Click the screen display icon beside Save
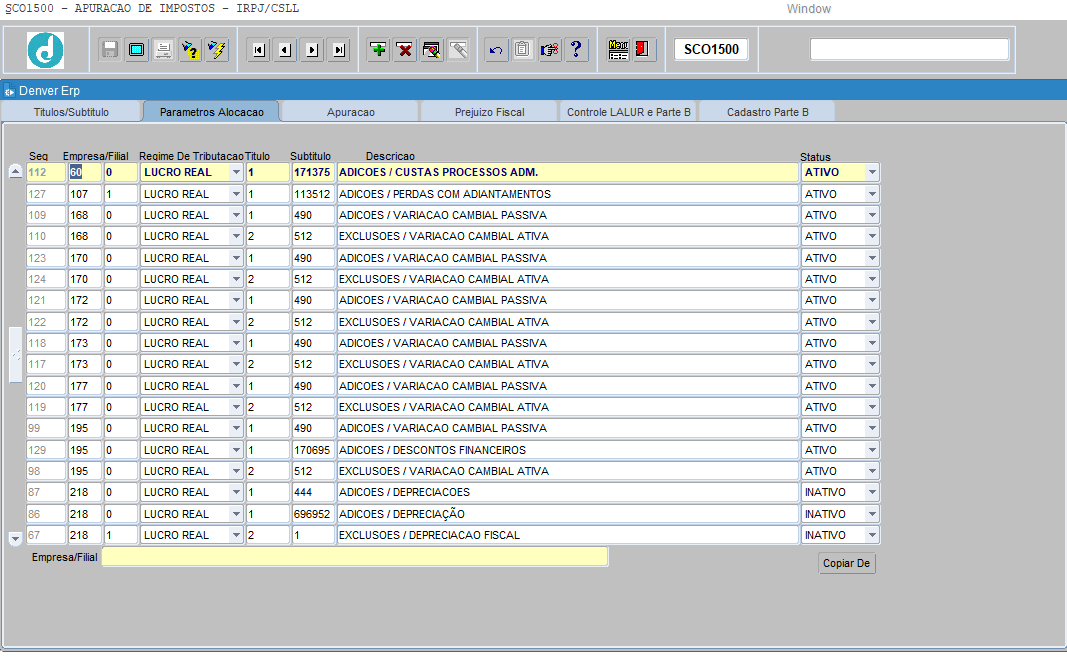 tap(137, 50)
